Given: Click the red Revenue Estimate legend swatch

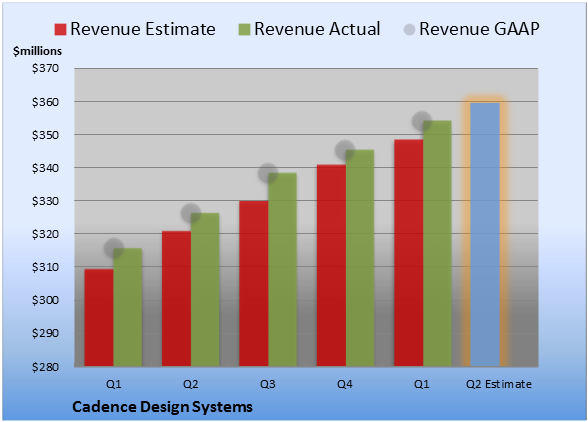Looking at the screenshot, I should point(60,30).
